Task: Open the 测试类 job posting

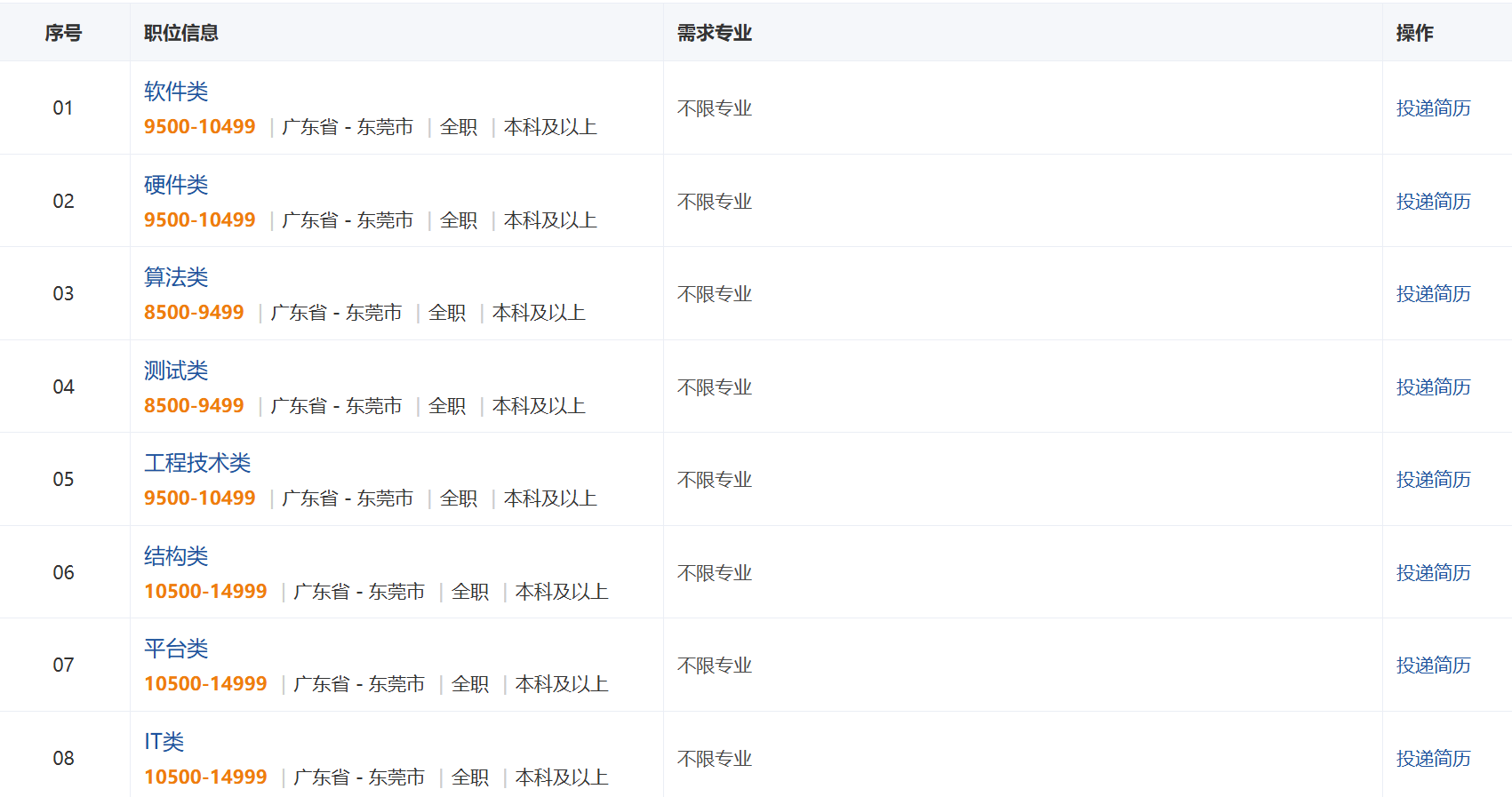Action: click(x=176, y=371)
